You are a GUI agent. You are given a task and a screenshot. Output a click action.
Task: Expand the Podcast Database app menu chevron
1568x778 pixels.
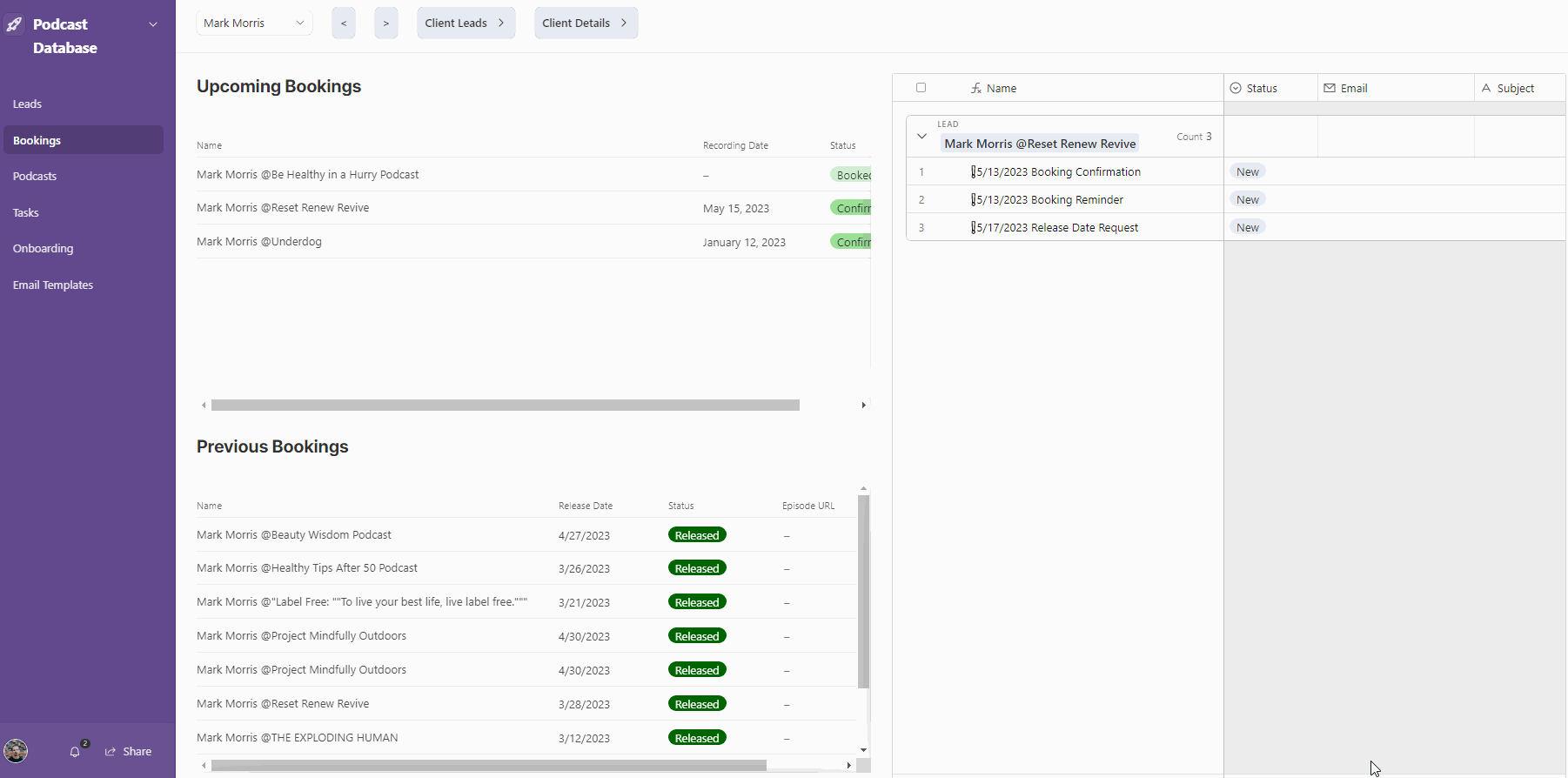click(x=153, y=24)
